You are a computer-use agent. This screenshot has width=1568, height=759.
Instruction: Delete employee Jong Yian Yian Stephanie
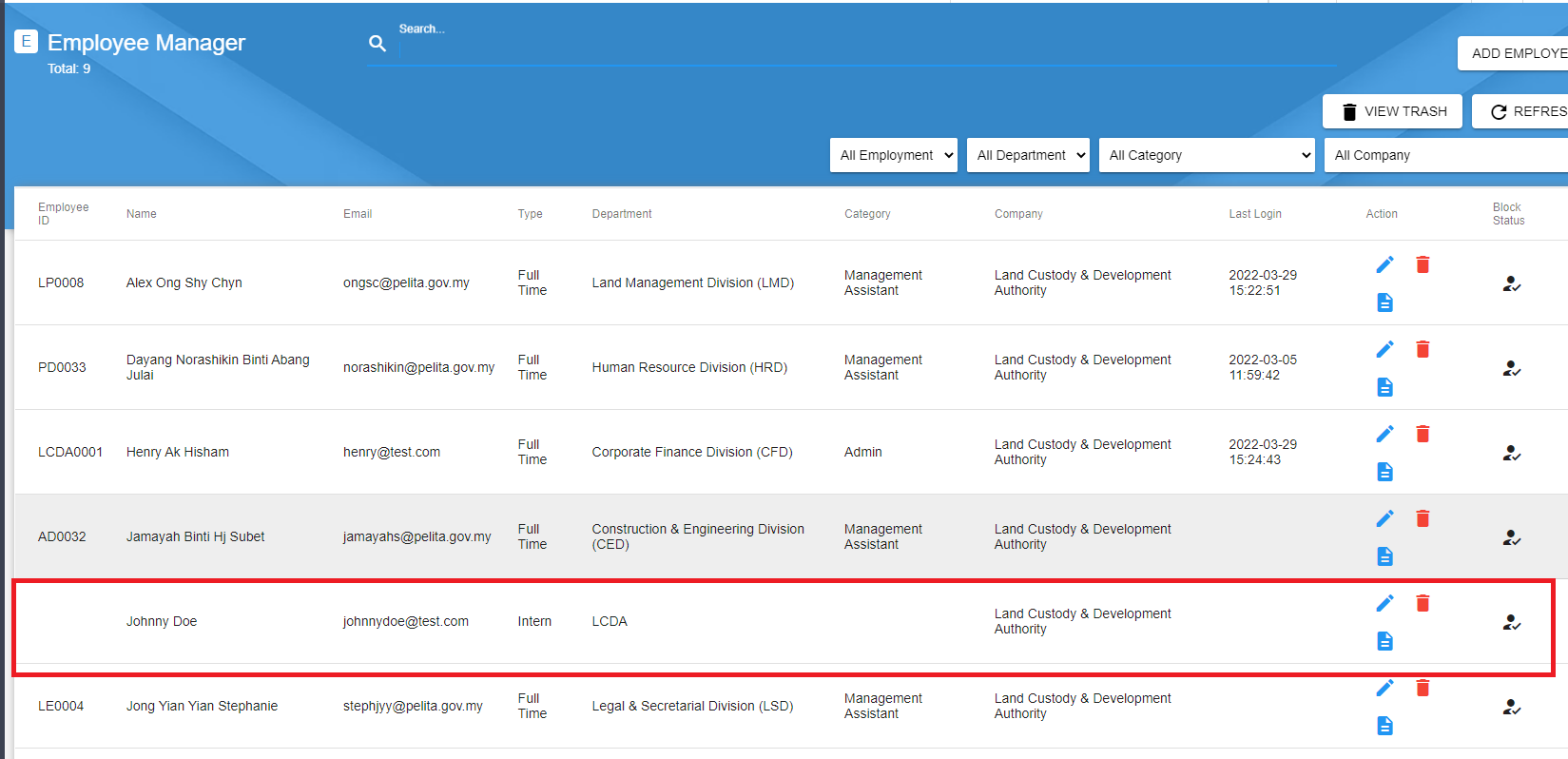[1423, 688]
